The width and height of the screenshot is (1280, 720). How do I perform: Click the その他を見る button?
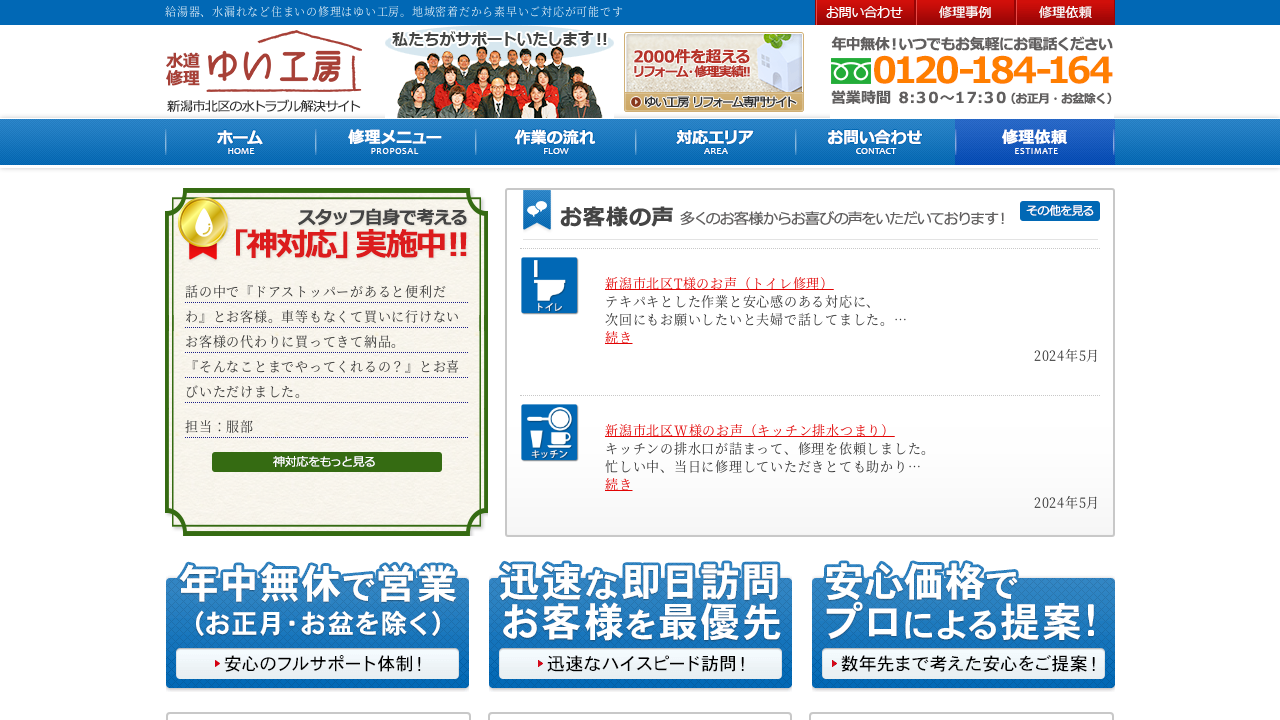tap(1059, 211)
